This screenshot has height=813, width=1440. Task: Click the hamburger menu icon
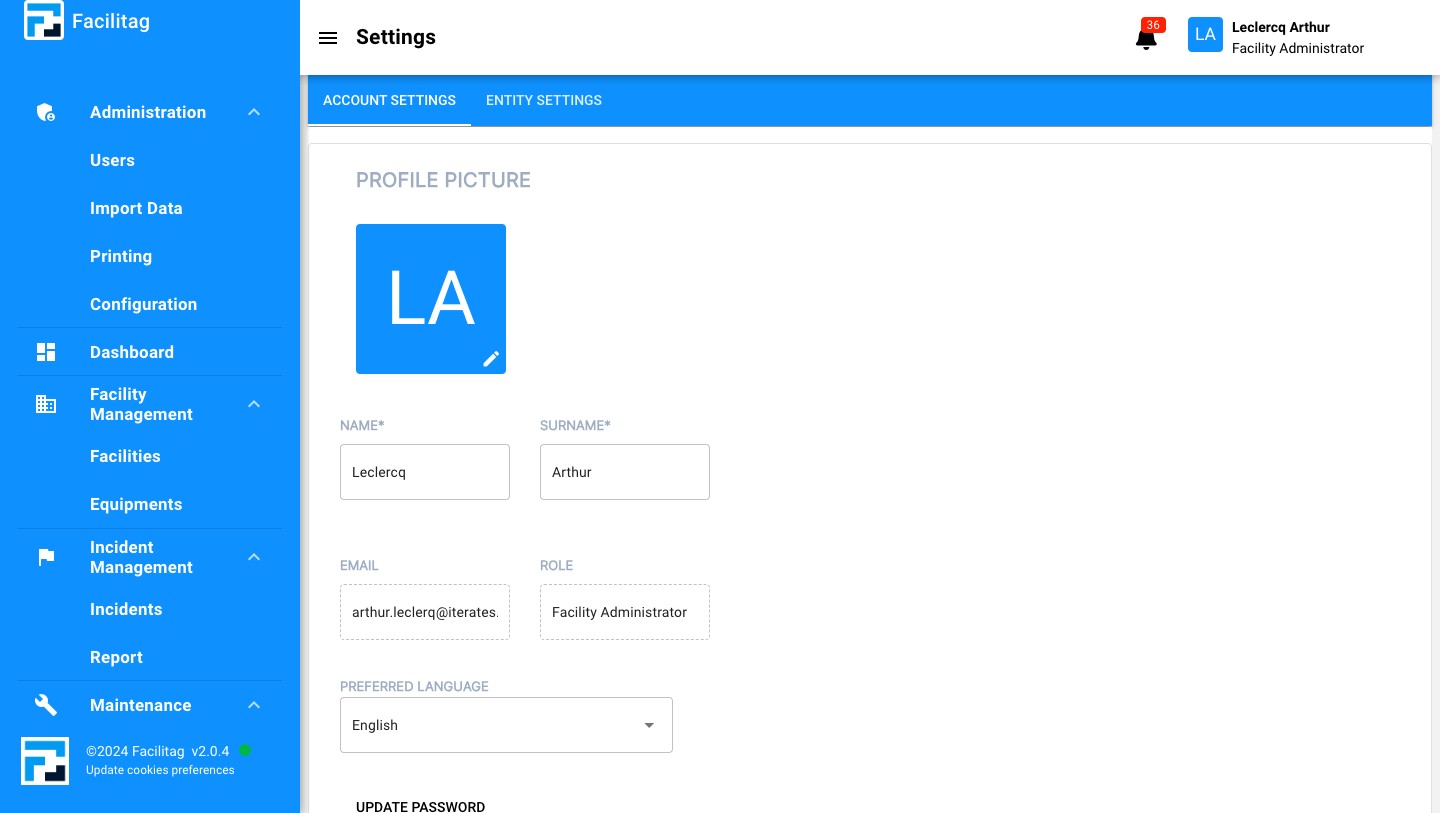coord(327,38)
